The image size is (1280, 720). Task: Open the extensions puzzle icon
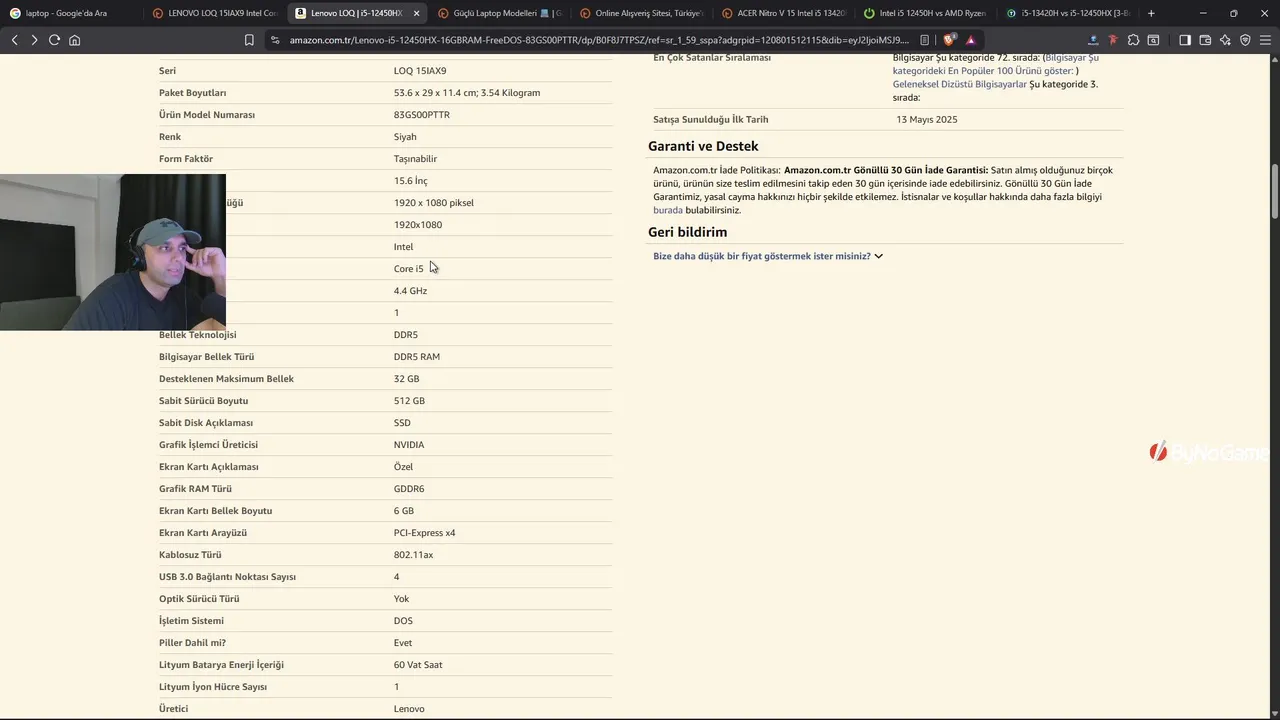point(1133,40)
